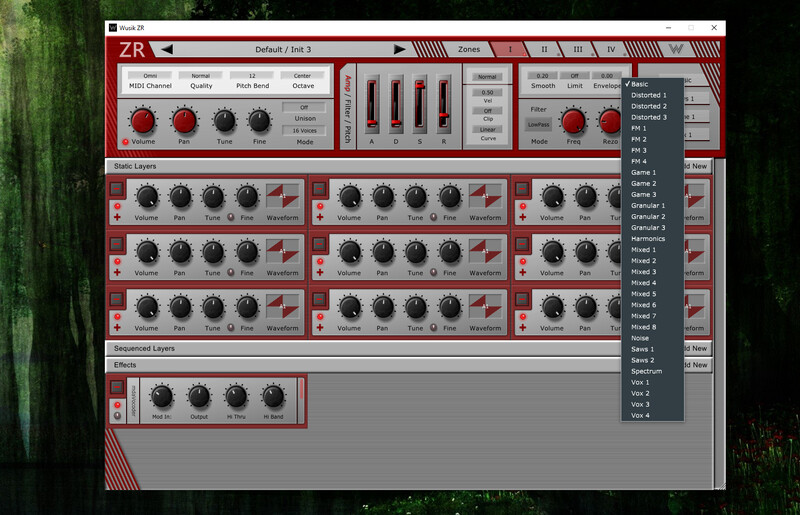This screenshot has height=515, width=800.
Task: Click the red master Pan knob
Action: 184,121
